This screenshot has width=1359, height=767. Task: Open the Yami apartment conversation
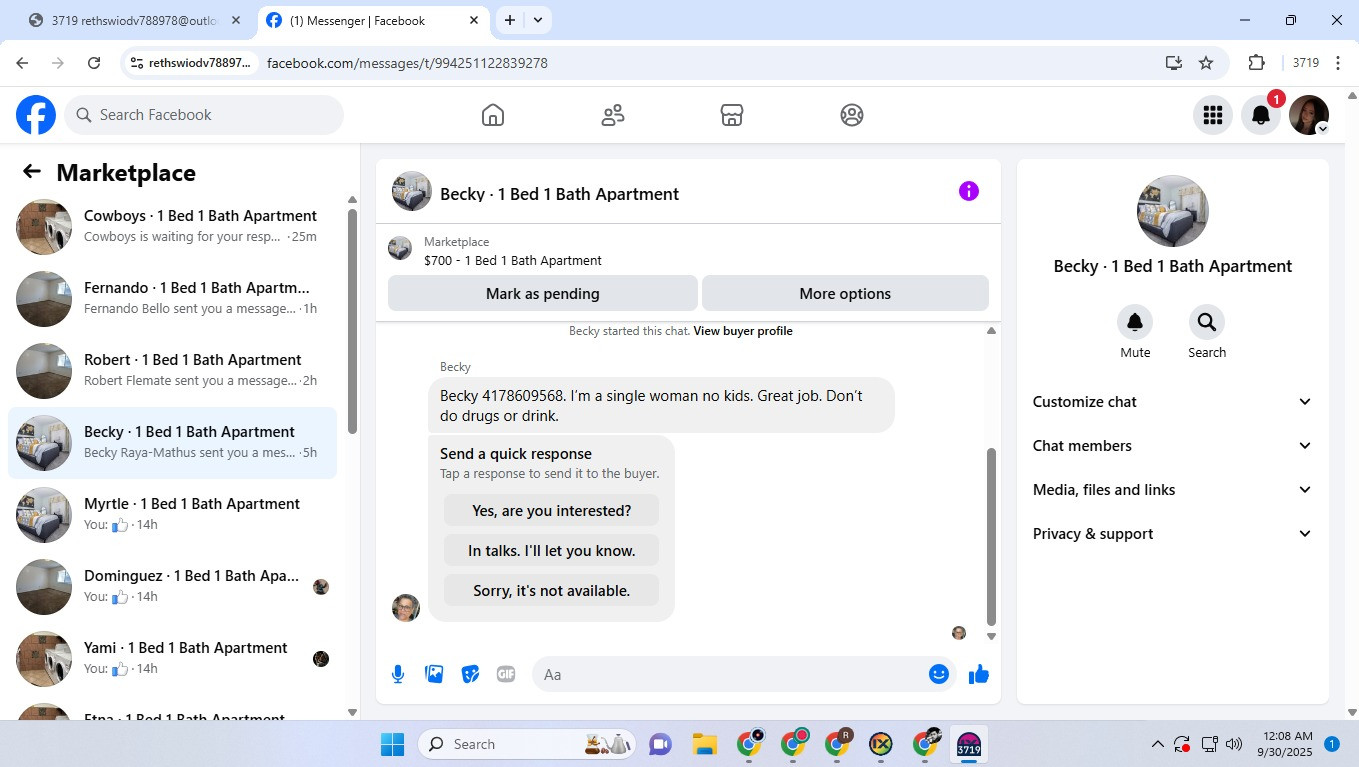pos(172,659)
